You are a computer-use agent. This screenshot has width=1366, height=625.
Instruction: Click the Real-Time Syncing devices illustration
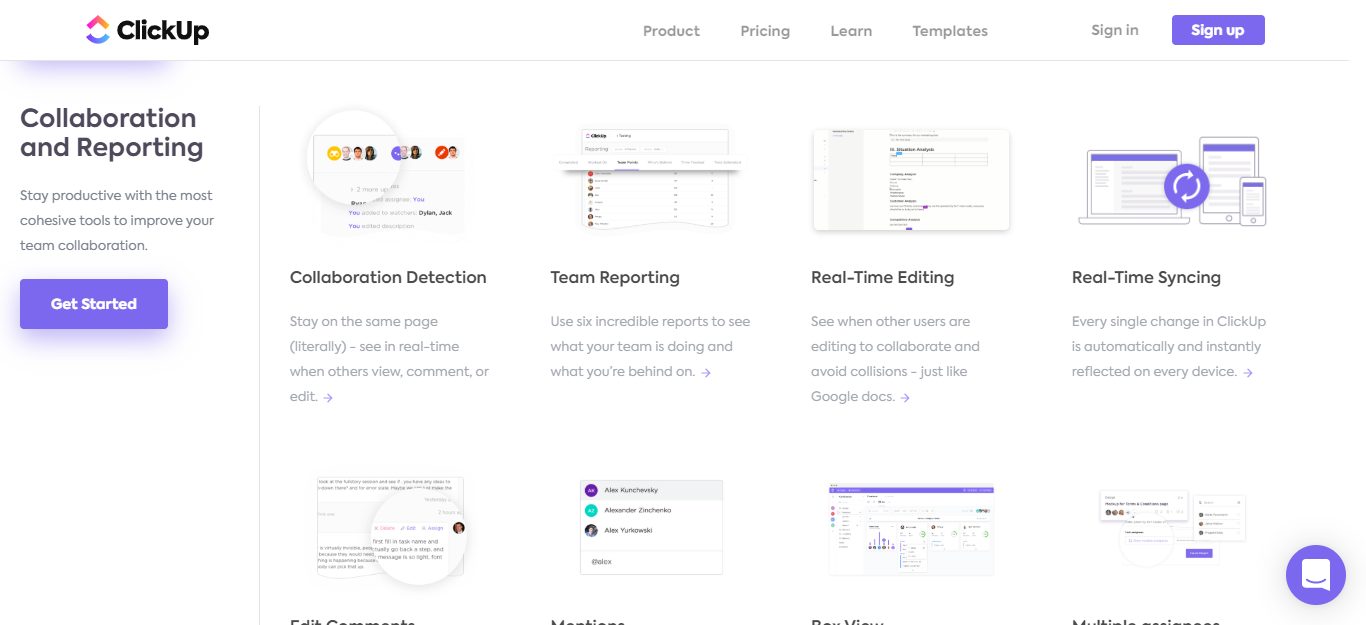pyautogui.click(x=1172, y=181)
